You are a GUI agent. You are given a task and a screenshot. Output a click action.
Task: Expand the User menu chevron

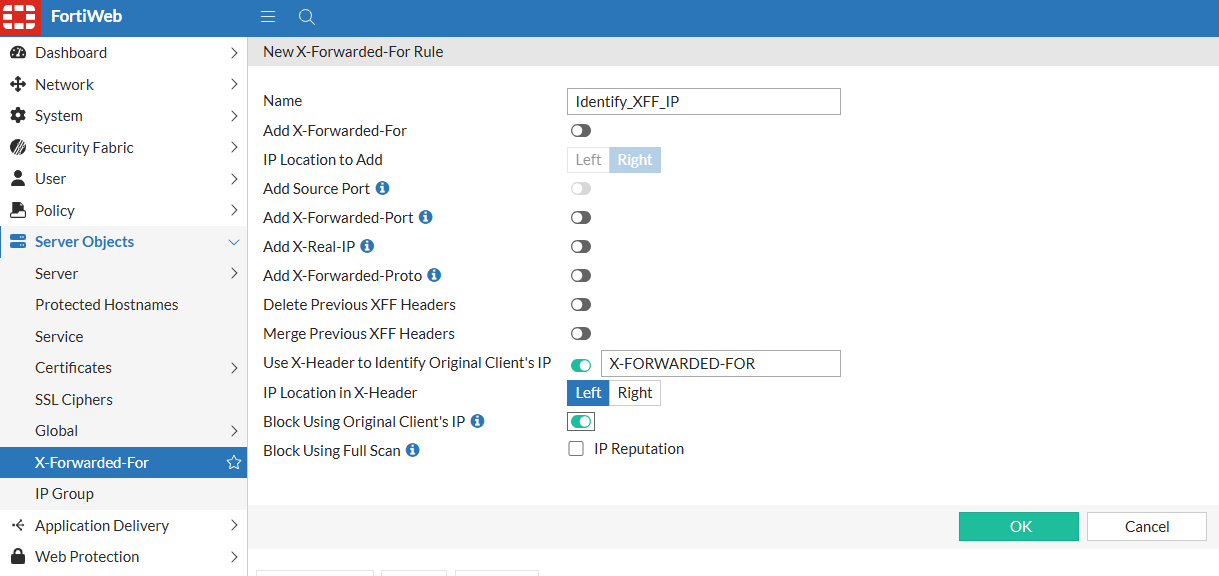[x=234, y=179]
